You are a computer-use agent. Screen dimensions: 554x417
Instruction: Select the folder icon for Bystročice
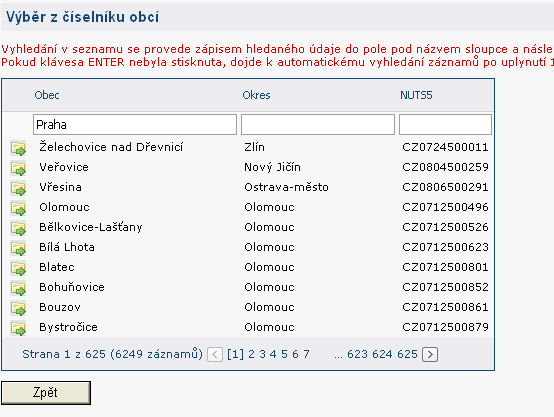pos(18,328)
